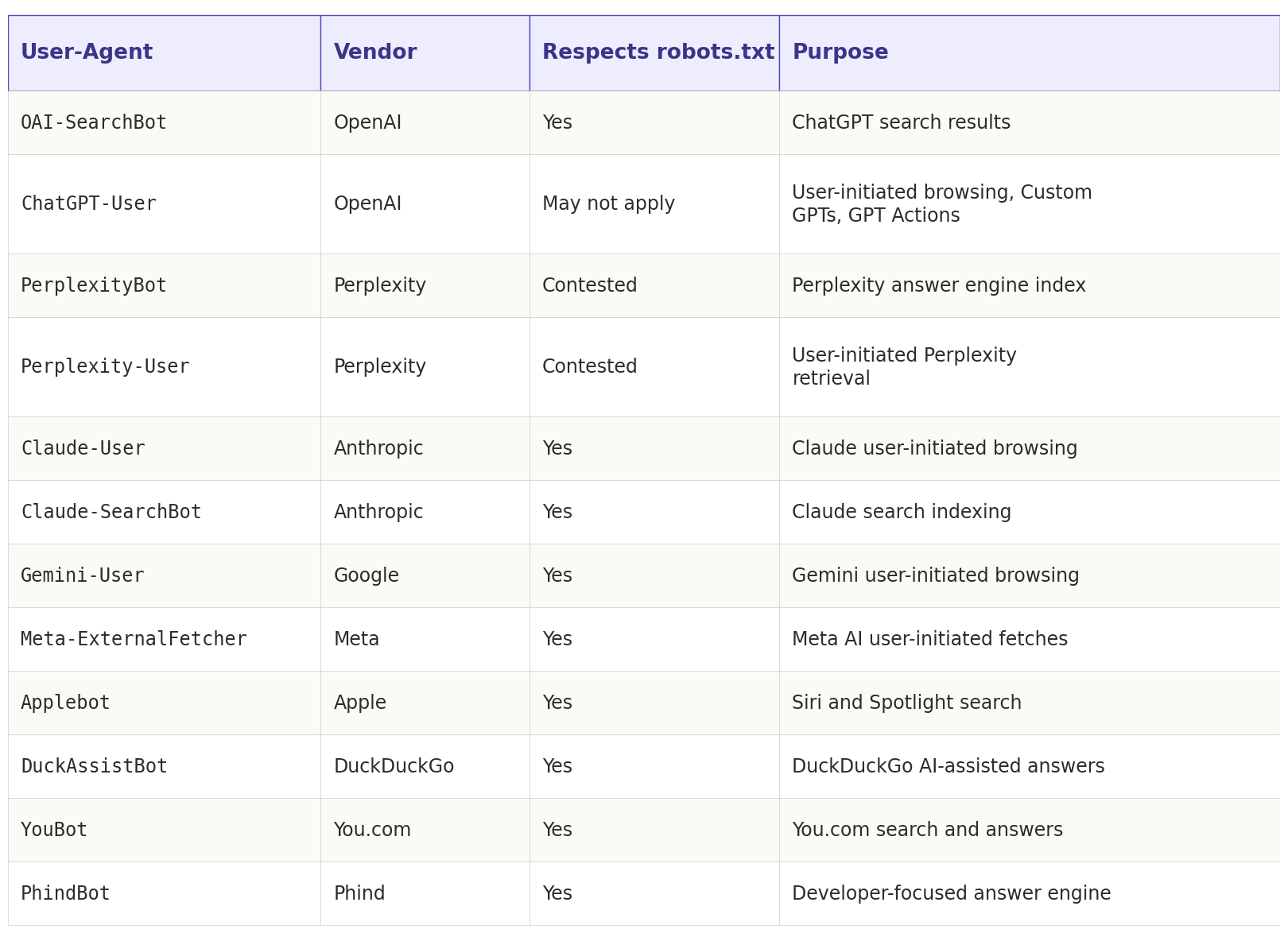Select the Gemini-User user-agent cell
The width and height of the screenshot is (1288, 941).
[x=164, y=575]
